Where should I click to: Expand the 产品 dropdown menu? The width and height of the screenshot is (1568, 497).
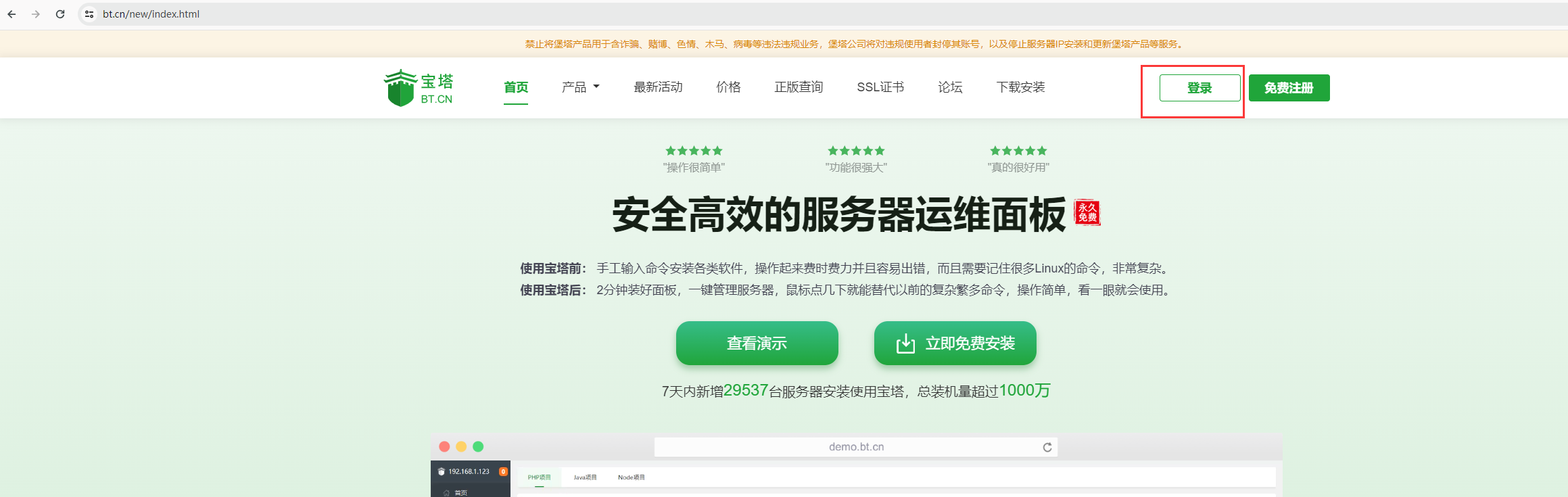point(581,87)
